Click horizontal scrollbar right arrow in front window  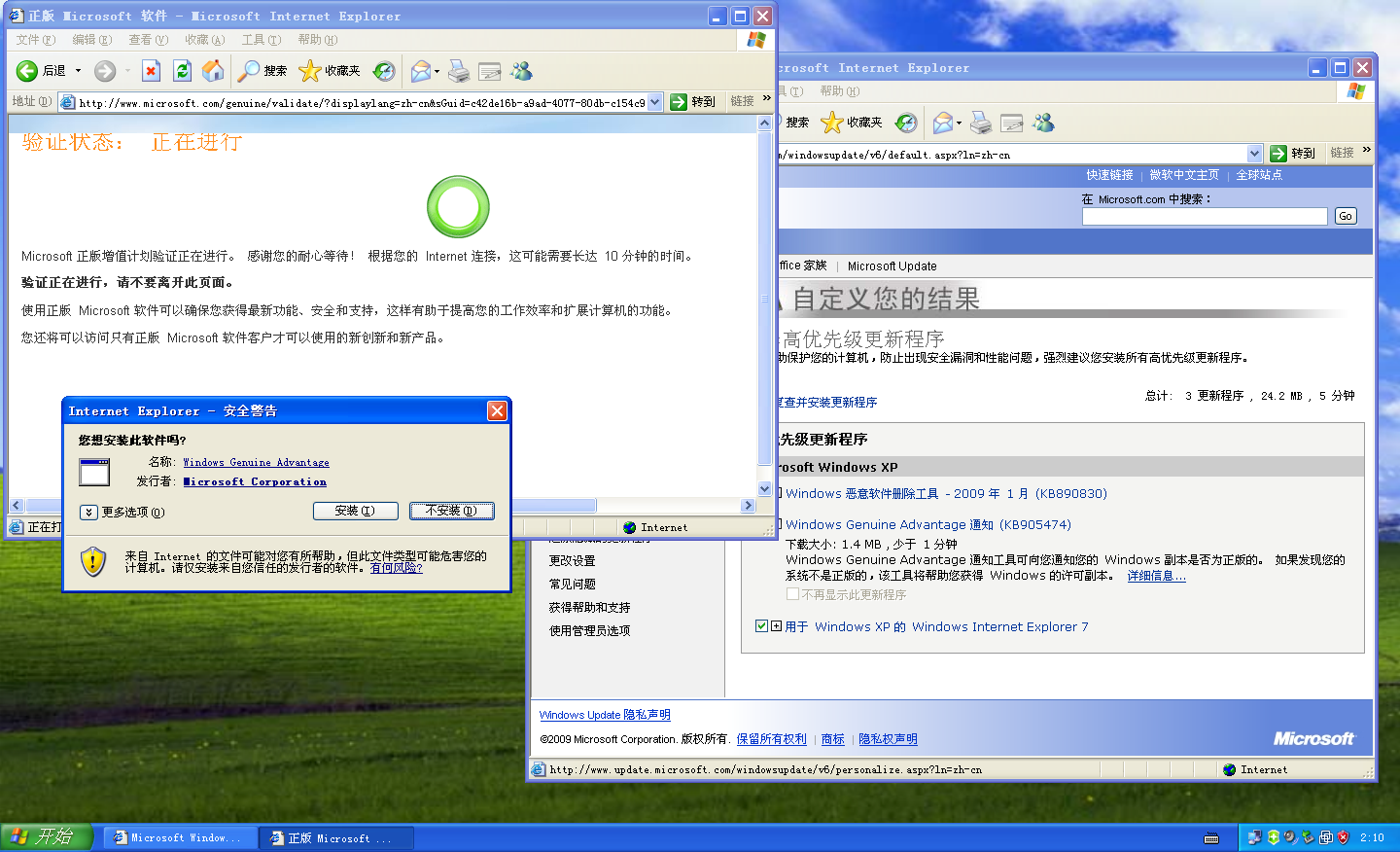tap(748, 506)
